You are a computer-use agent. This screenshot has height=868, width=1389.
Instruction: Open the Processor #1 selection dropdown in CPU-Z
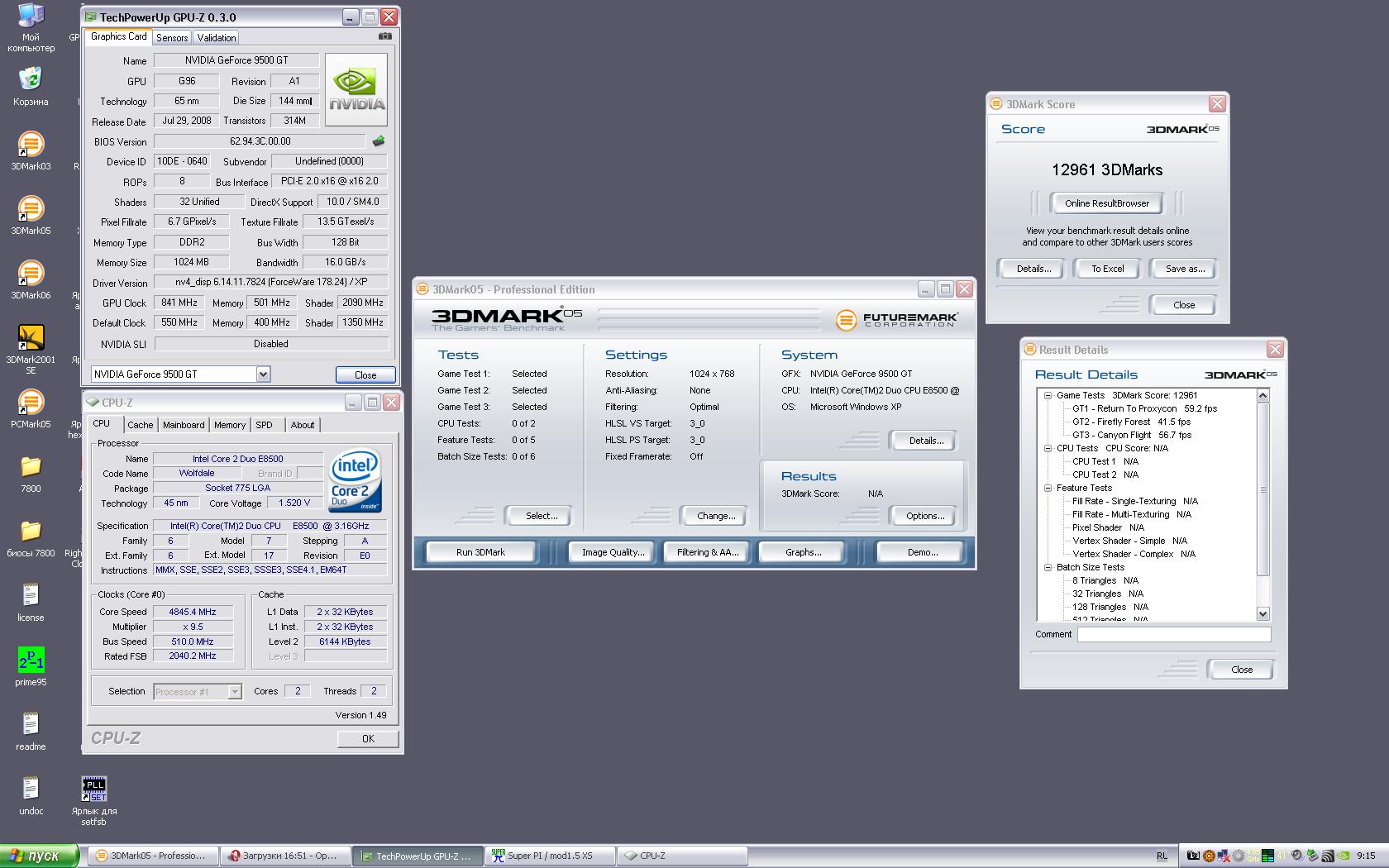235,692
